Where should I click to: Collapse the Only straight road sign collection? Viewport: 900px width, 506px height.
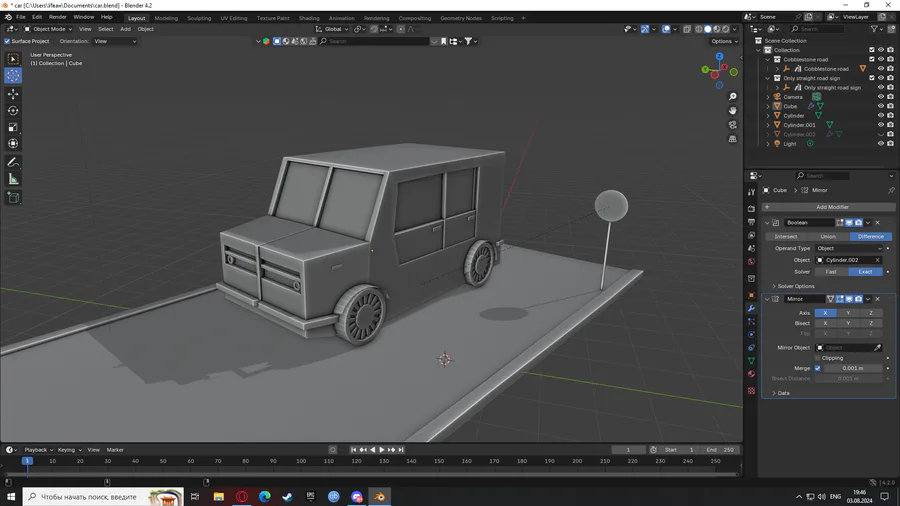[x=768, y=78]
